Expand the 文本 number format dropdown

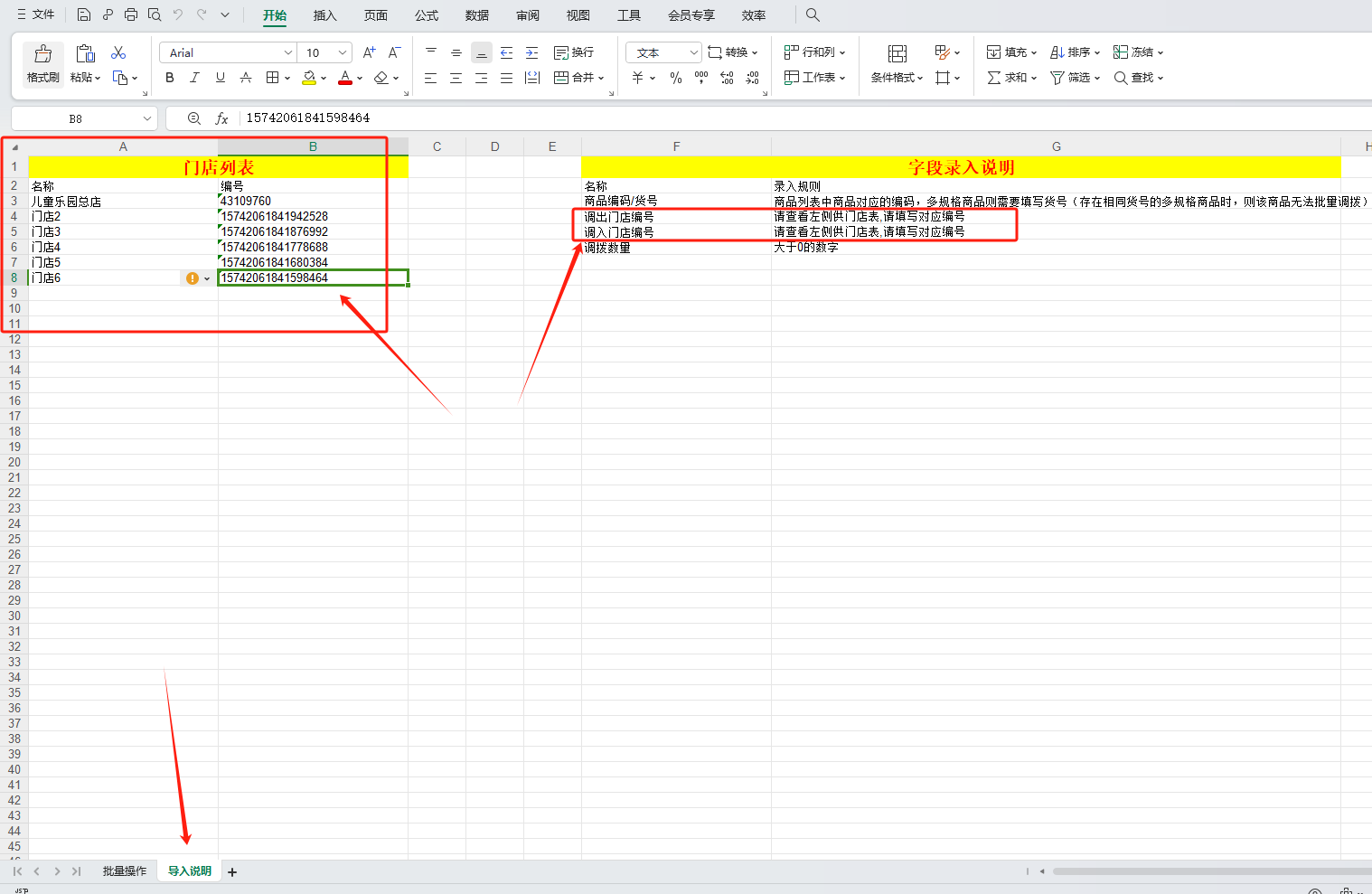pyautogui.click(x=693, y=52)
